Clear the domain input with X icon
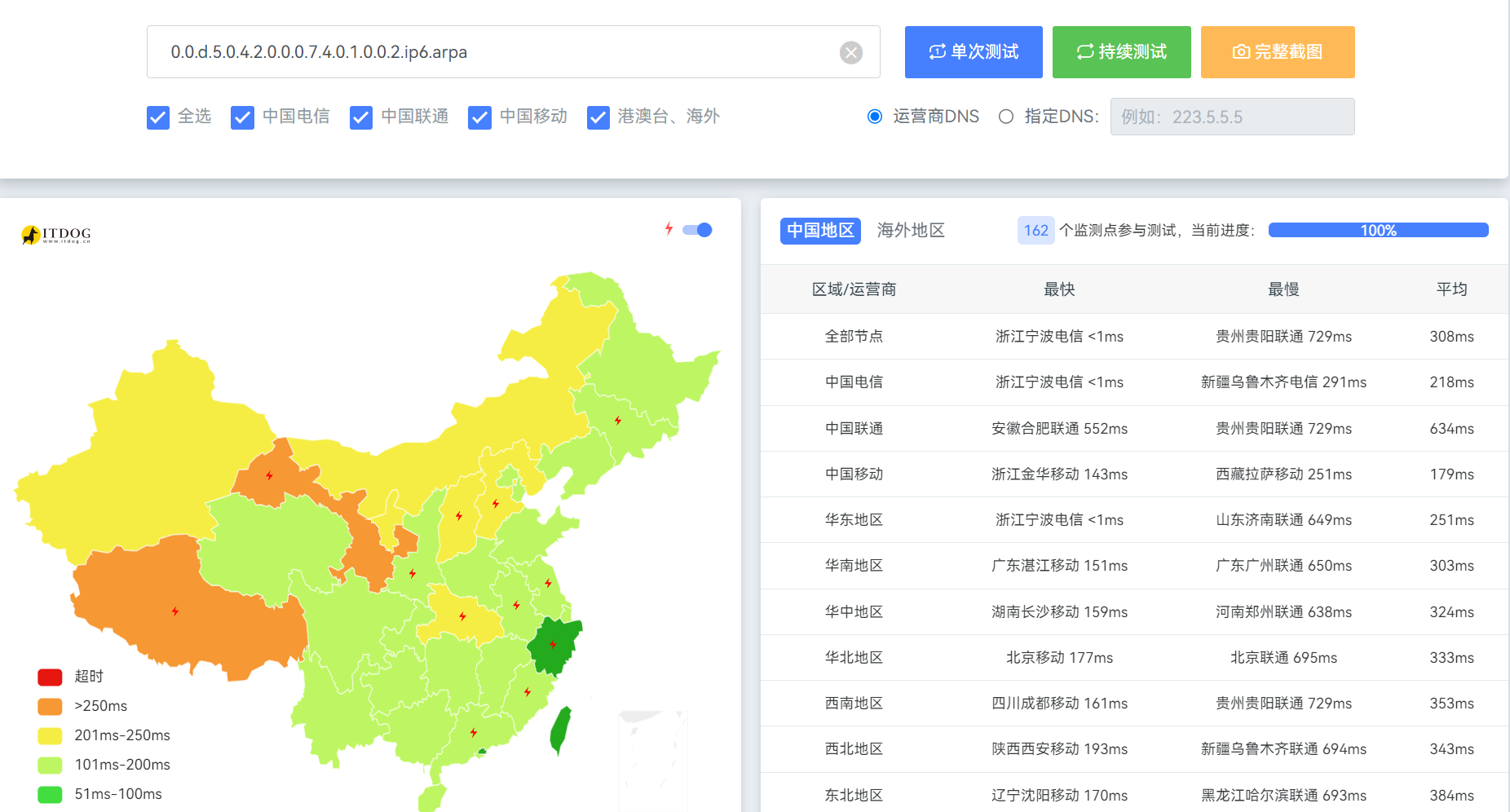This screenshot has height=812, width=1510. 850,53
